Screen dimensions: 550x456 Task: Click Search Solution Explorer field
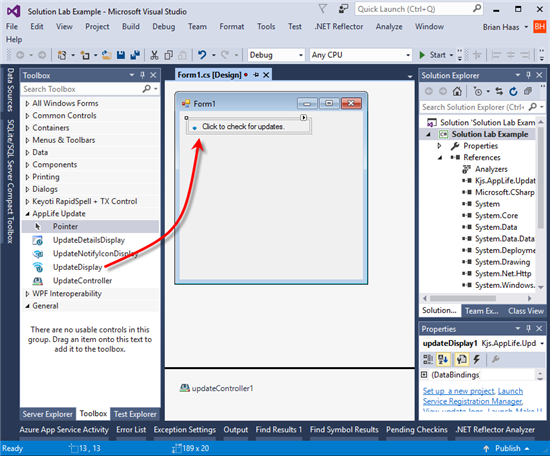coord(474,107)
